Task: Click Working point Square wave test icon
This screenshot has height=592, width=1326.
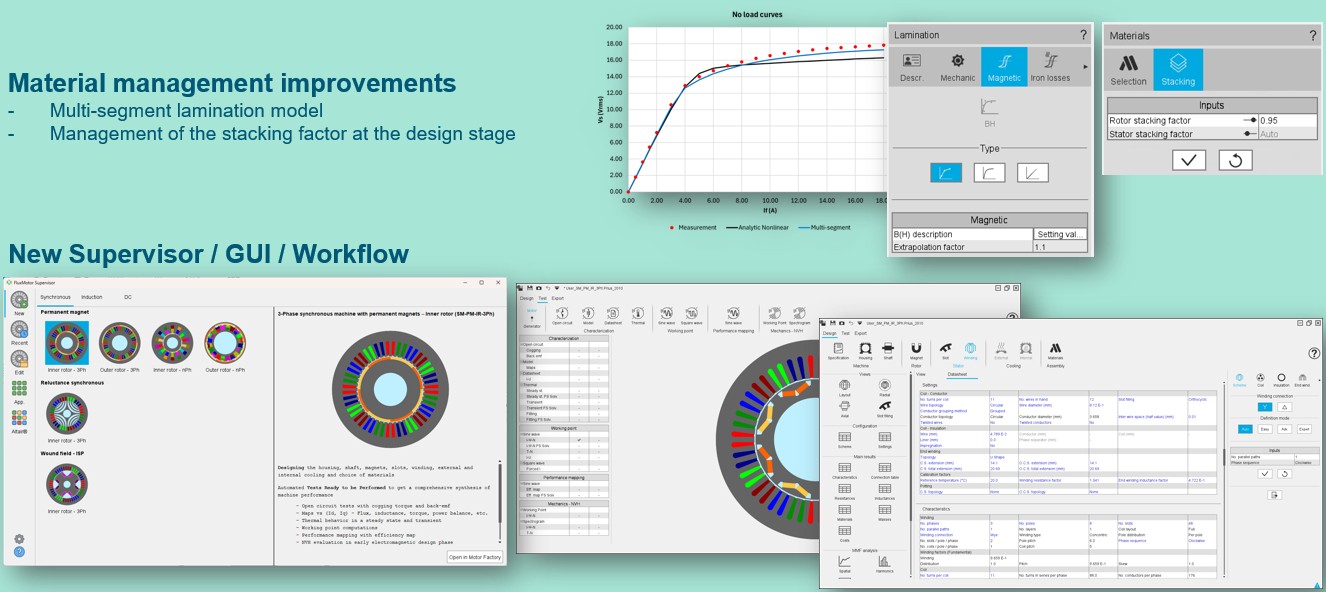Action: coord(692,316)
